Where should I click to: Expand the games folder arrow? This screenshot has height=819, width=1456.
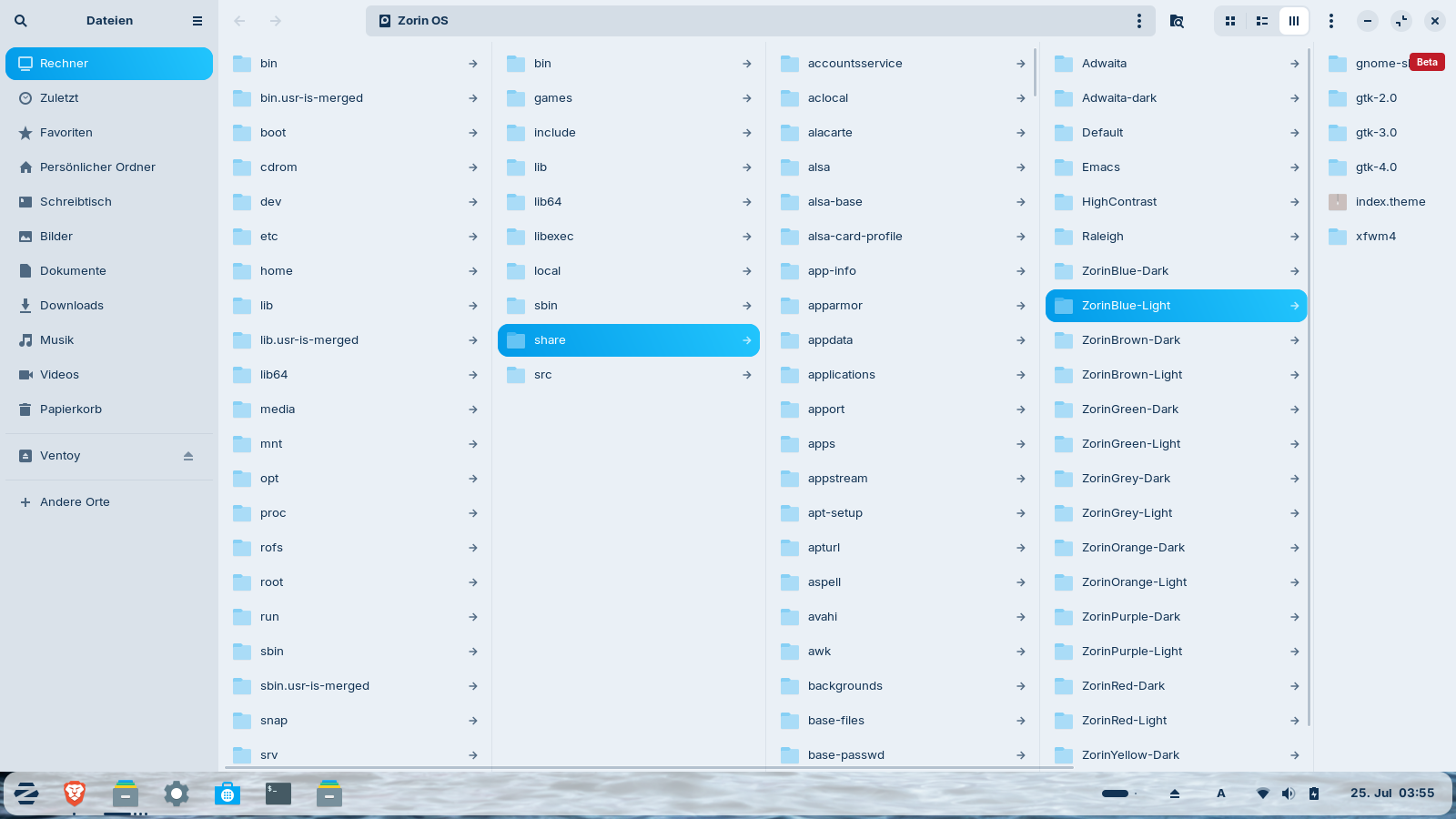[x=747, y=98]
